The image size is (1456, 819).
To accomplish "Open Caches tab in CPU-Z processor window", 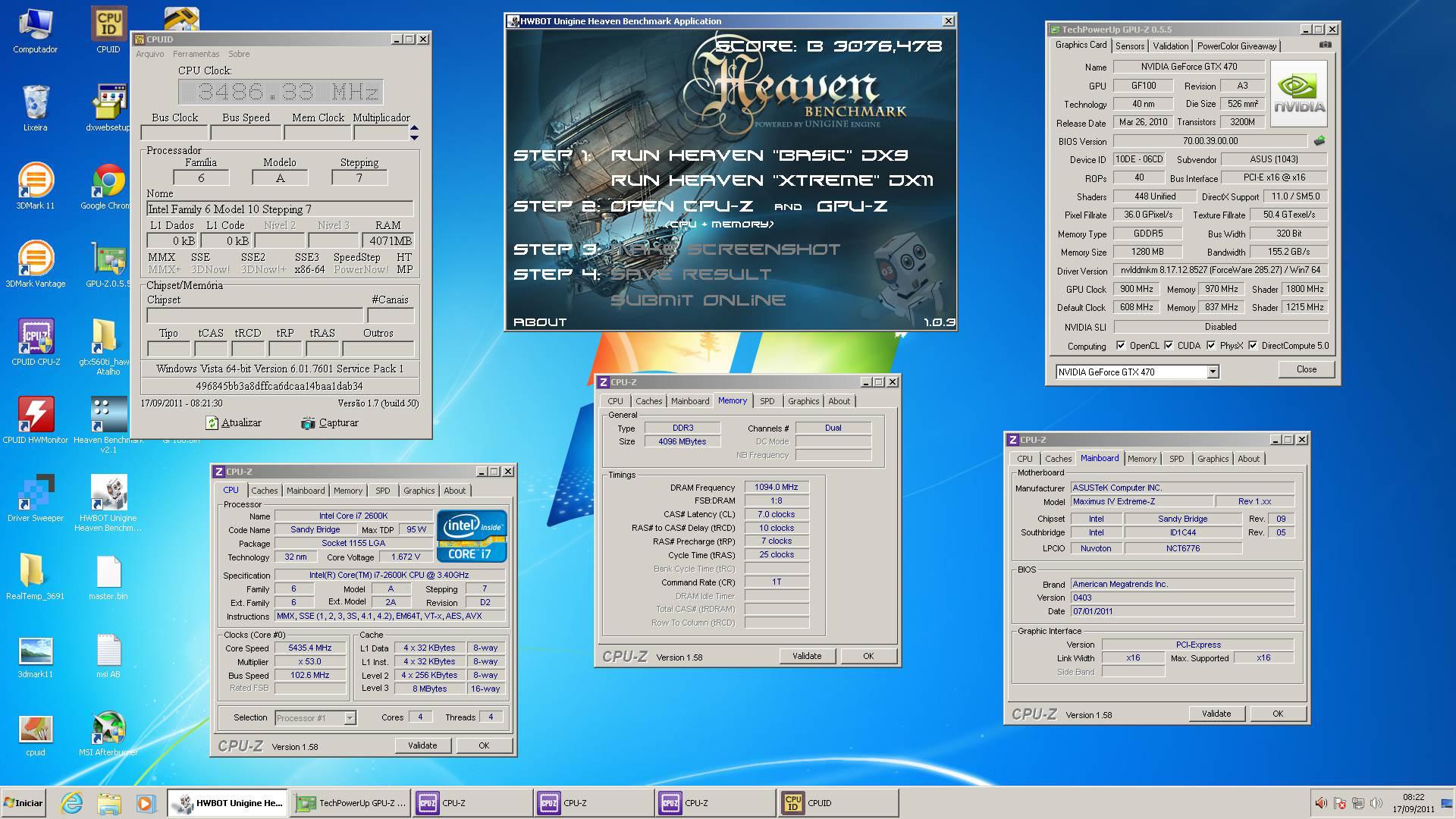I will (x=265, y=491).
